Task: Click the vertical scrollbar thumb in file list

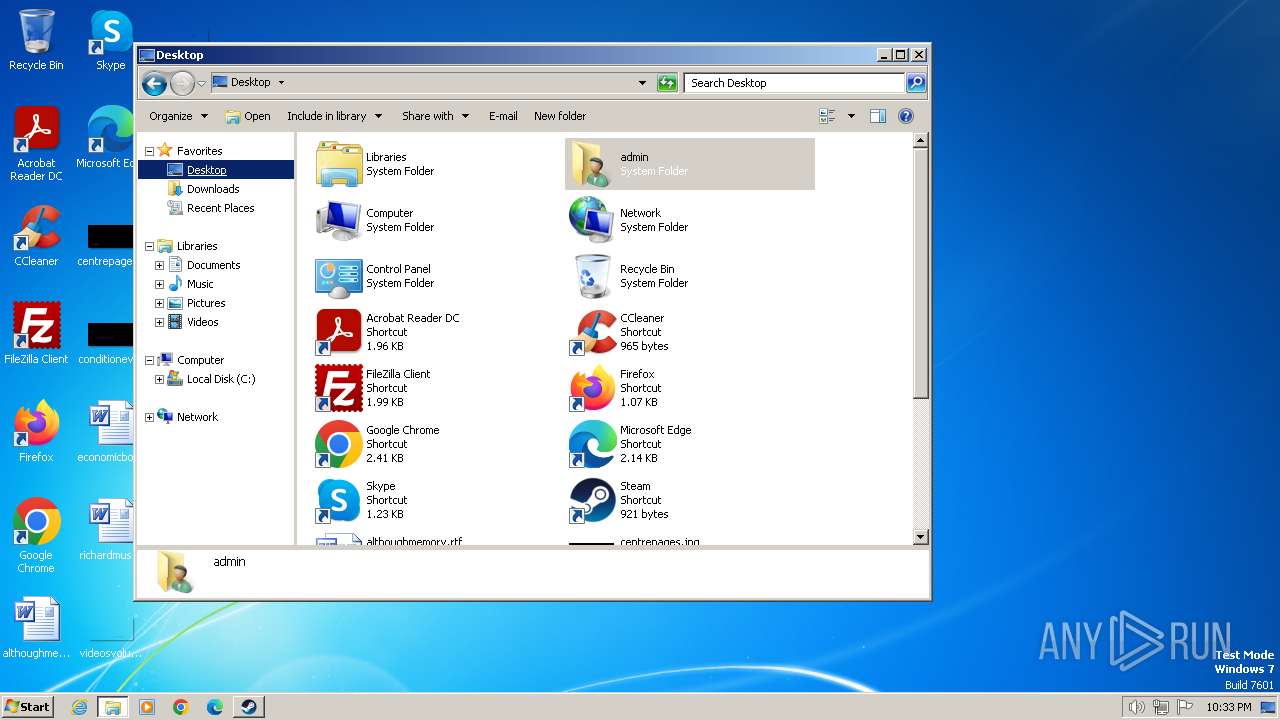Action: pos(921,274)
